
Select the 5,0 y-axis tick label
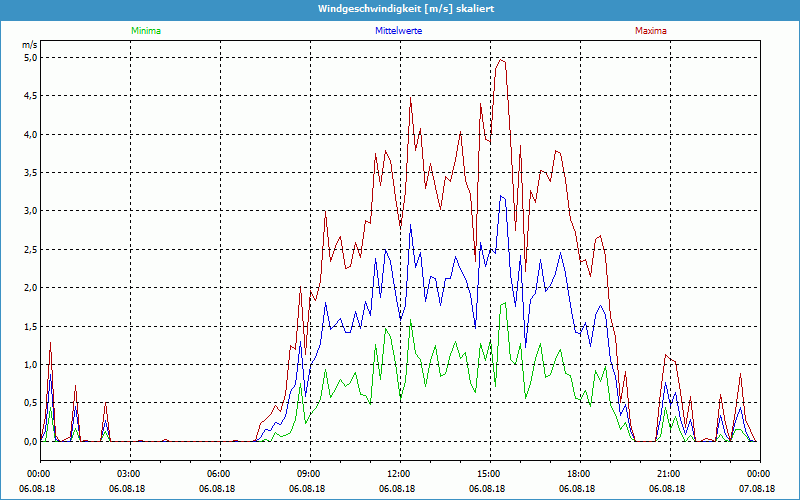[x=30, y=58]
